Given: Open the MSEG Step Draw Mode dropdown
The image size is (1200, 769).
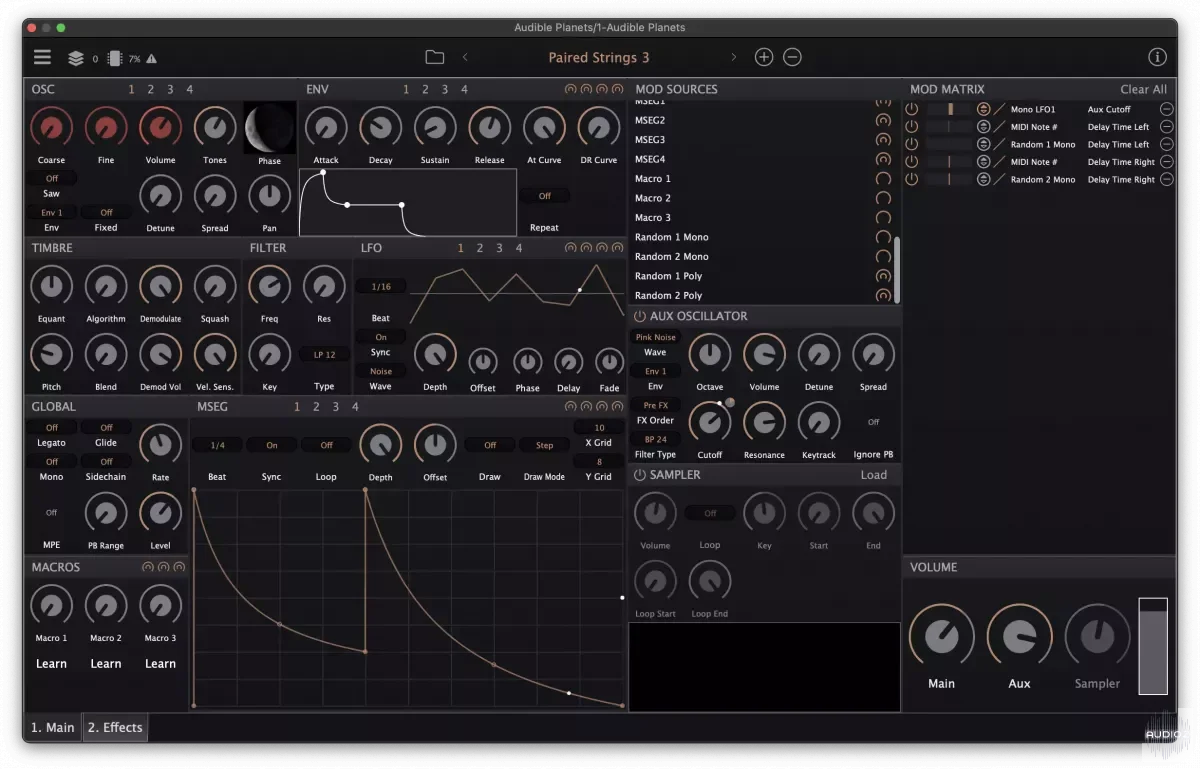Looking at the screenshot, I should point(544,445).
